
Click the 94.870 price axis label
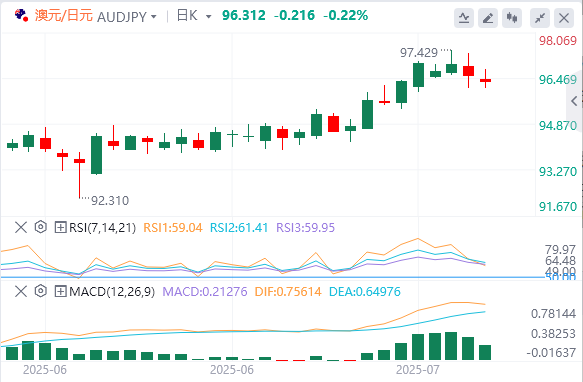point(558,126)
